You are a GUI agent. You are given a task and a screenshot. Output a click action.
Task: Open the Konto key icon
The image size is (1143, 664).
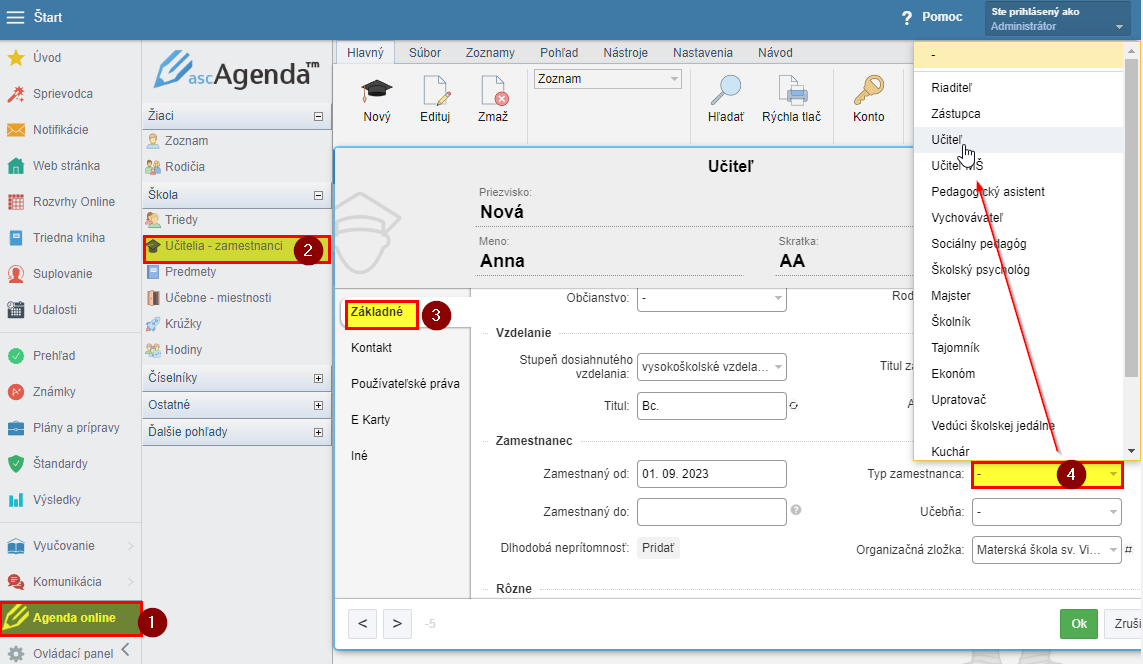(868, 92)
